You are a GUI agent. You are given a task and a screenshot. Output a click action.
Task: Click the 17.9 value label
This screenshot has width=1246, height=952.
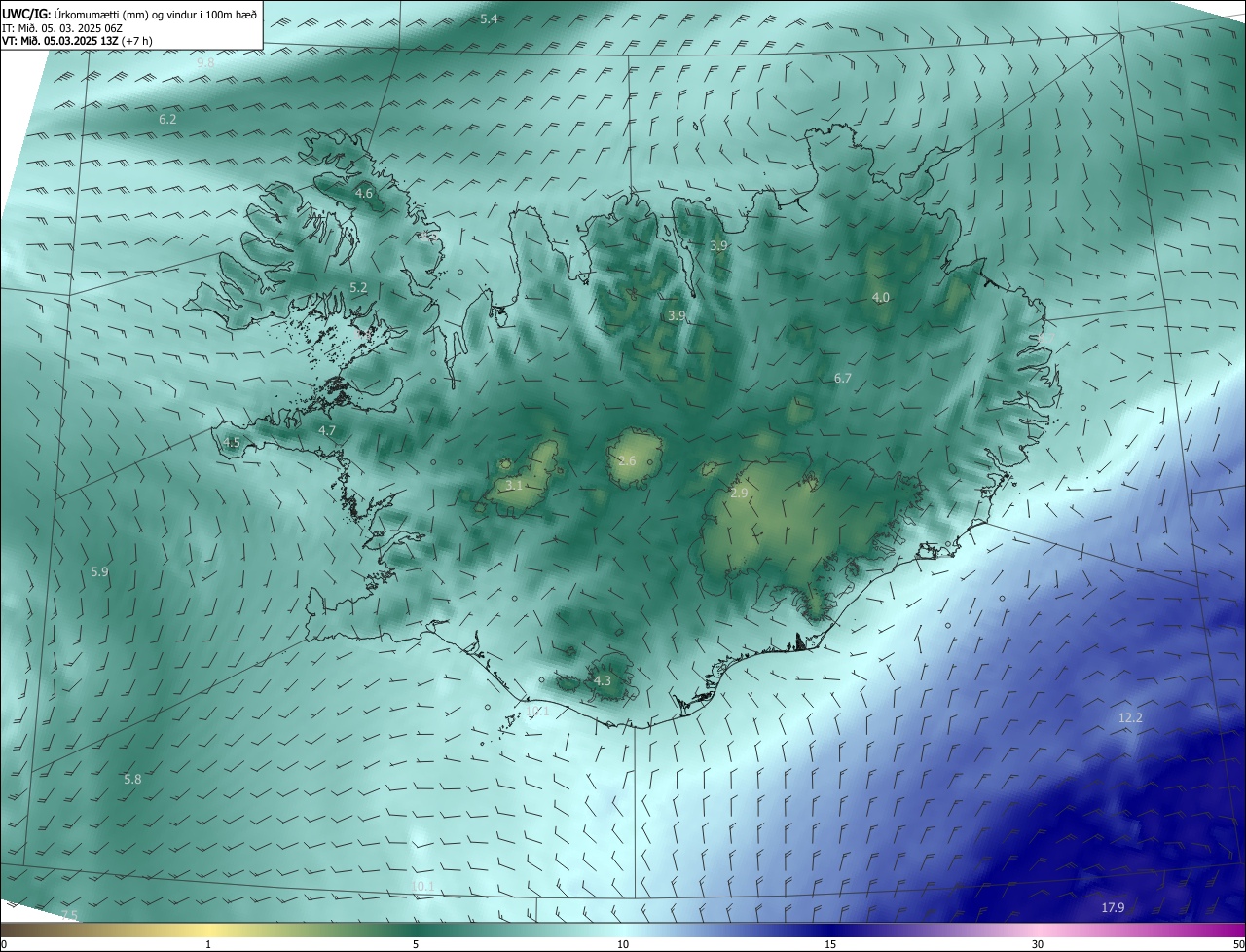(x=1113, y=908)
